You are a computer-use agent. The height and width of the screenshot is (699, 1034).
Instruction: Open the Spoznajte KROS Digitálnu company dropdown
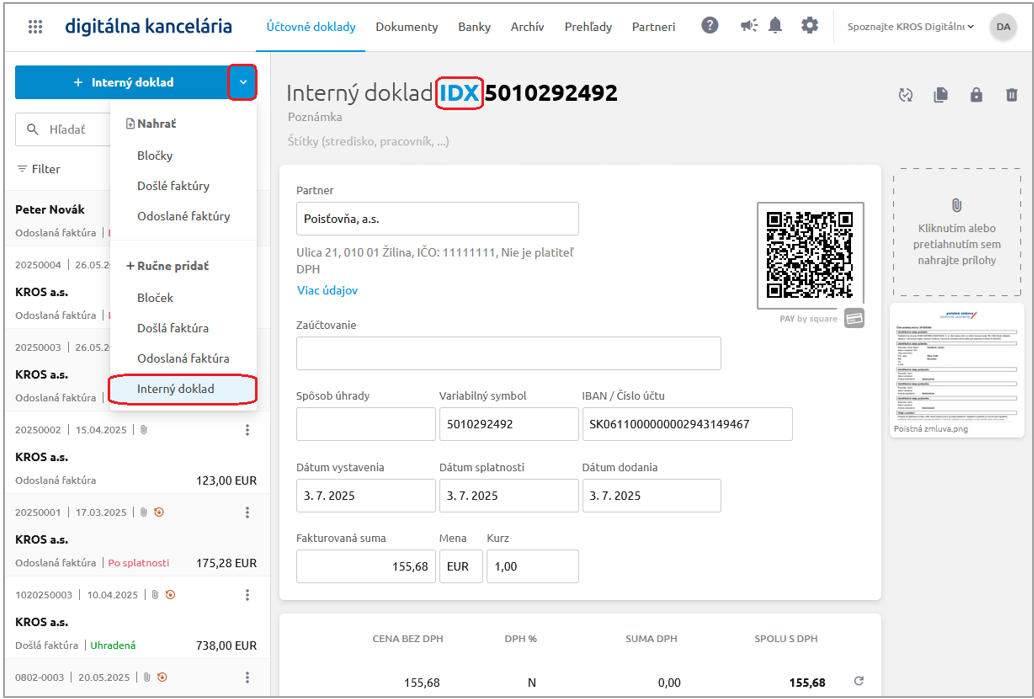click(911, 27)
